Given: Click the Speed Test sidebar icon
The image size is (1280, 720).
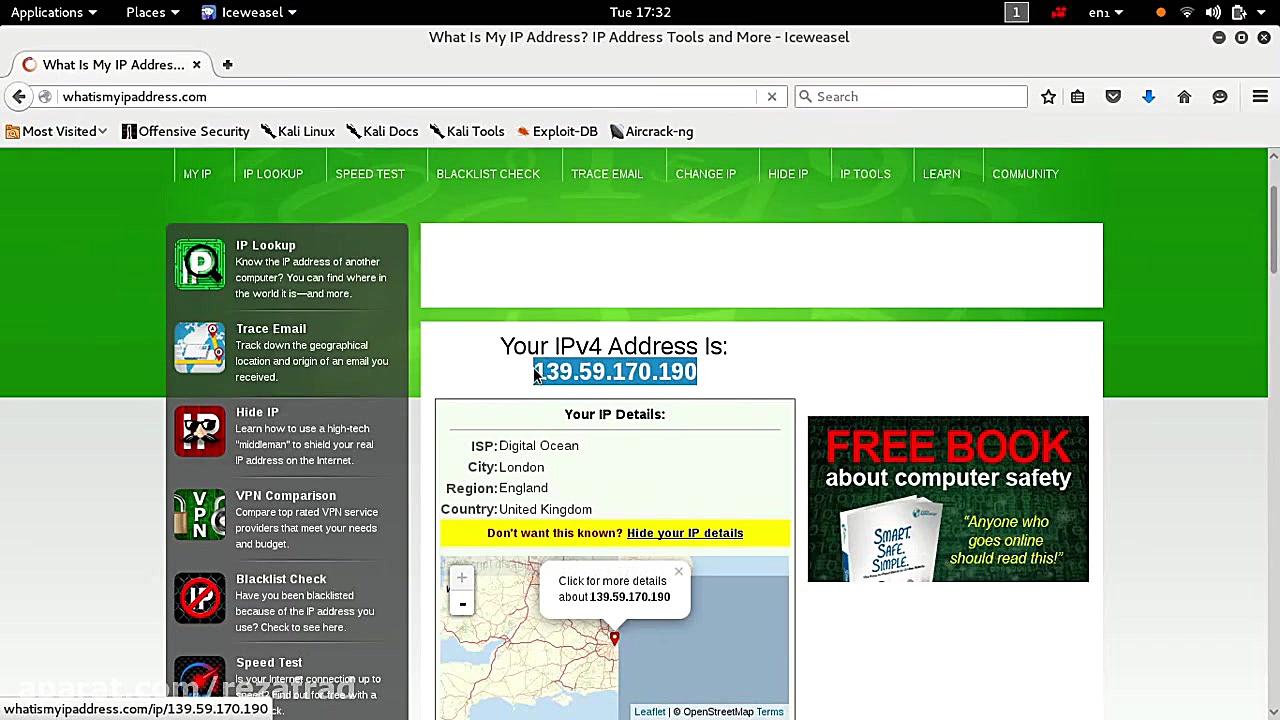Looking at the screenshot, I should click(200, 680).
